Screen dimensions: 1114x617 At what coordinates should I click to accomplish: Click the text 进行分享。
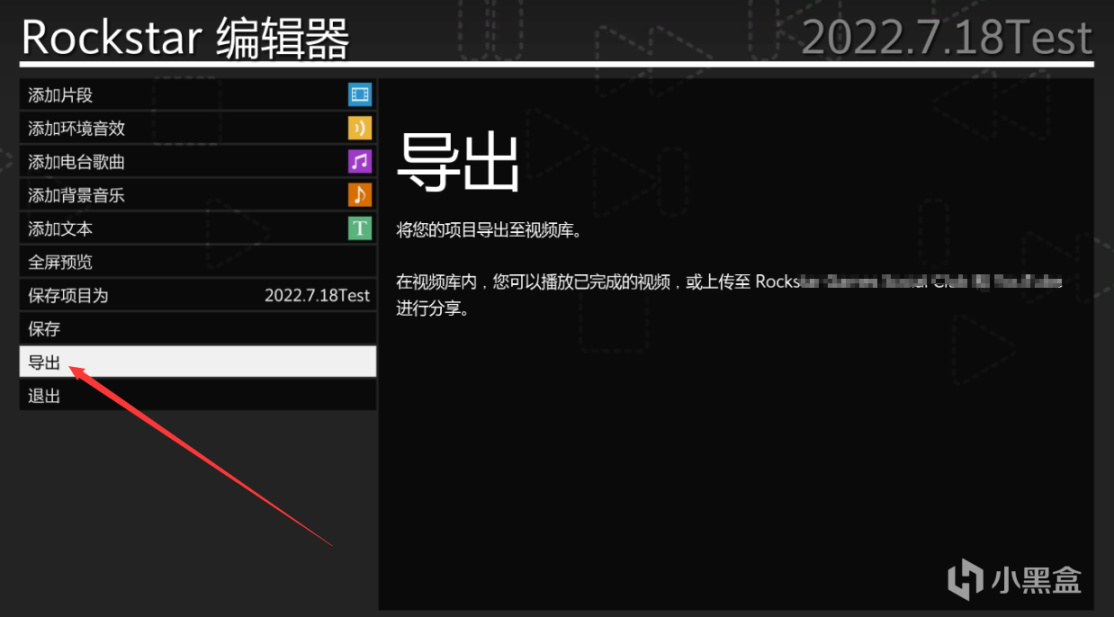(433, 310)
